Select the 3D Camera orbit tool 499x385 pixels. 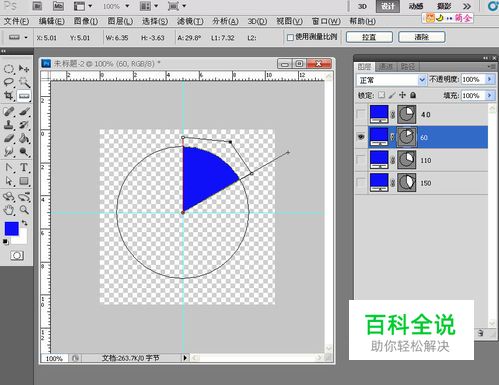coord(24,197)
